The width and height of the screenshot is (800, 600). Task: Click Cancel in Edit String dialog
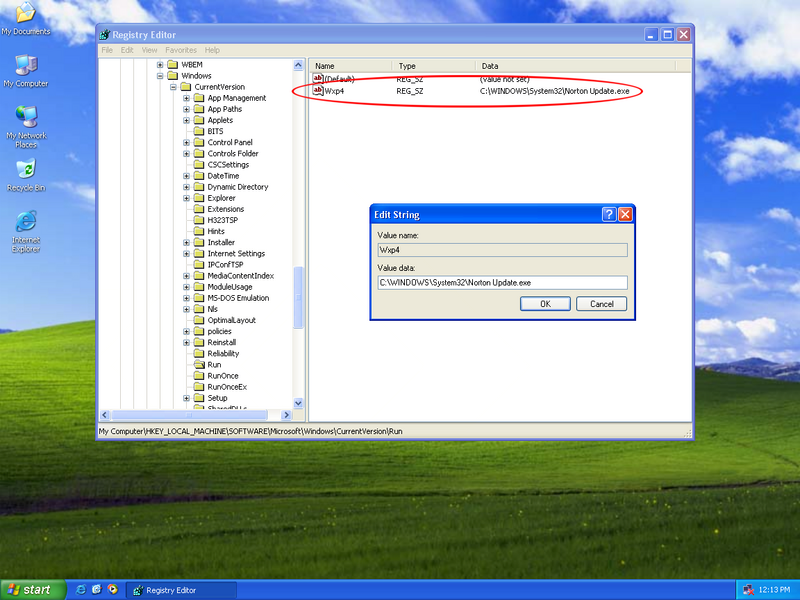coord(602,304)
